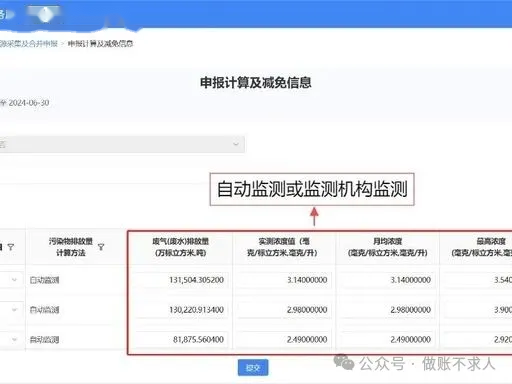This screenshot has height=384, width=512.
Task: Click 月均浓度 field with 2.49000000
Action: (388, 339)
